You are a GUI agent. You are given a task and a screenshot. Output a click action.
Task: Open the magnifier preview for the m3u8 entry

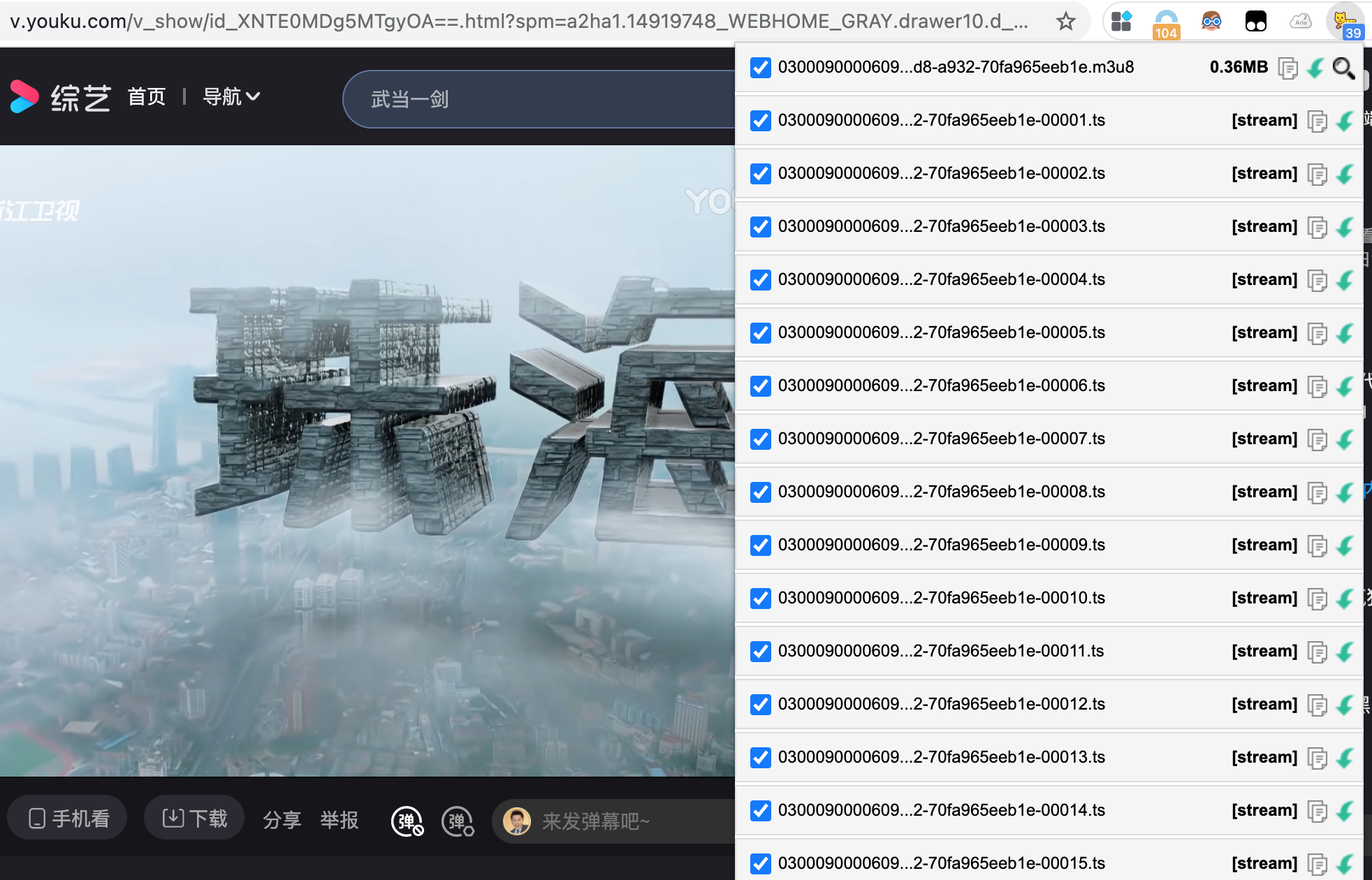click(x=1344, y=69)
